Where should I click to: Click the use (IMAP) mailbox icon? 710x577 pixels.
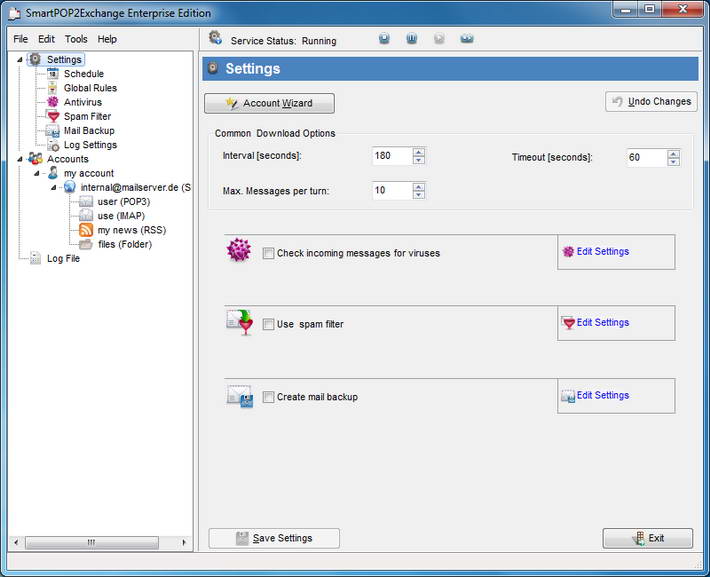point(86,216)
